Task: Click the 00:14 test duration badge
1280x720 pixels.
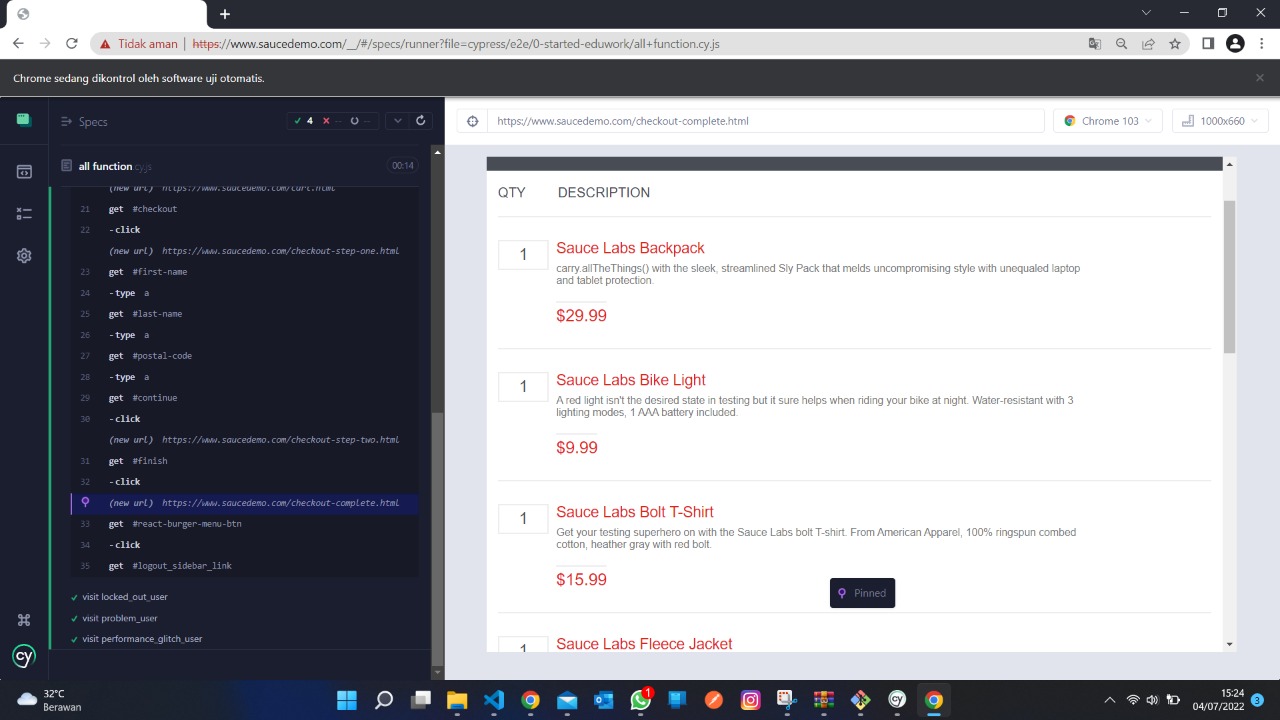Action: tap(403, 166)
